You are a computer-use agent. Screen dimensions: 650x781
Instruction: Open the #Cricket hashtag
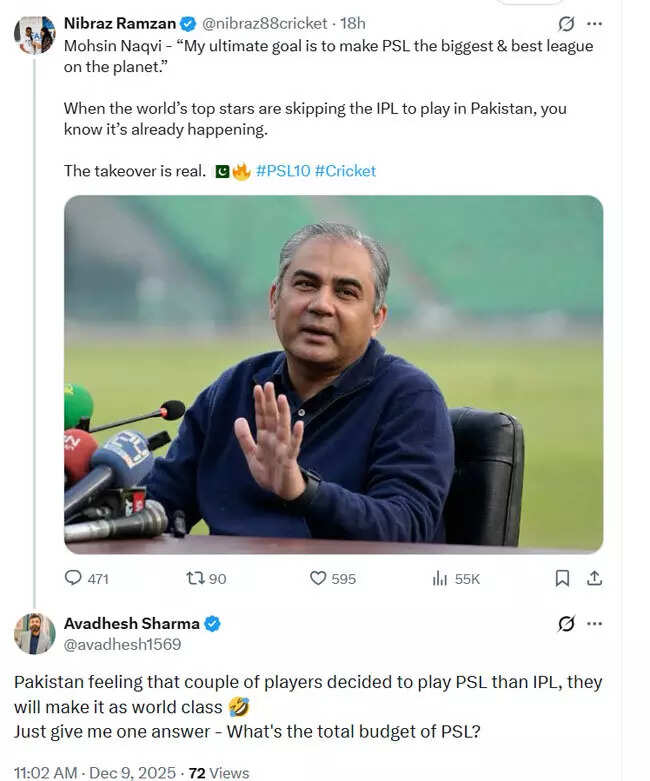click(x=345, y=171)
